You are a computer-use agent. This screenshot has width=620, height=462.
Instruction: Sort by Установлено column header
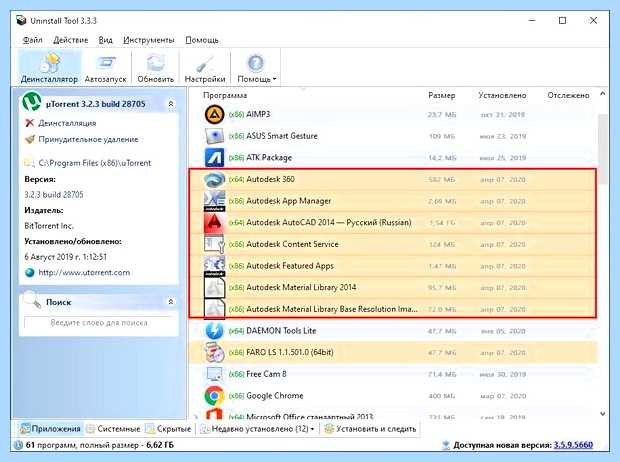(502, 95)
